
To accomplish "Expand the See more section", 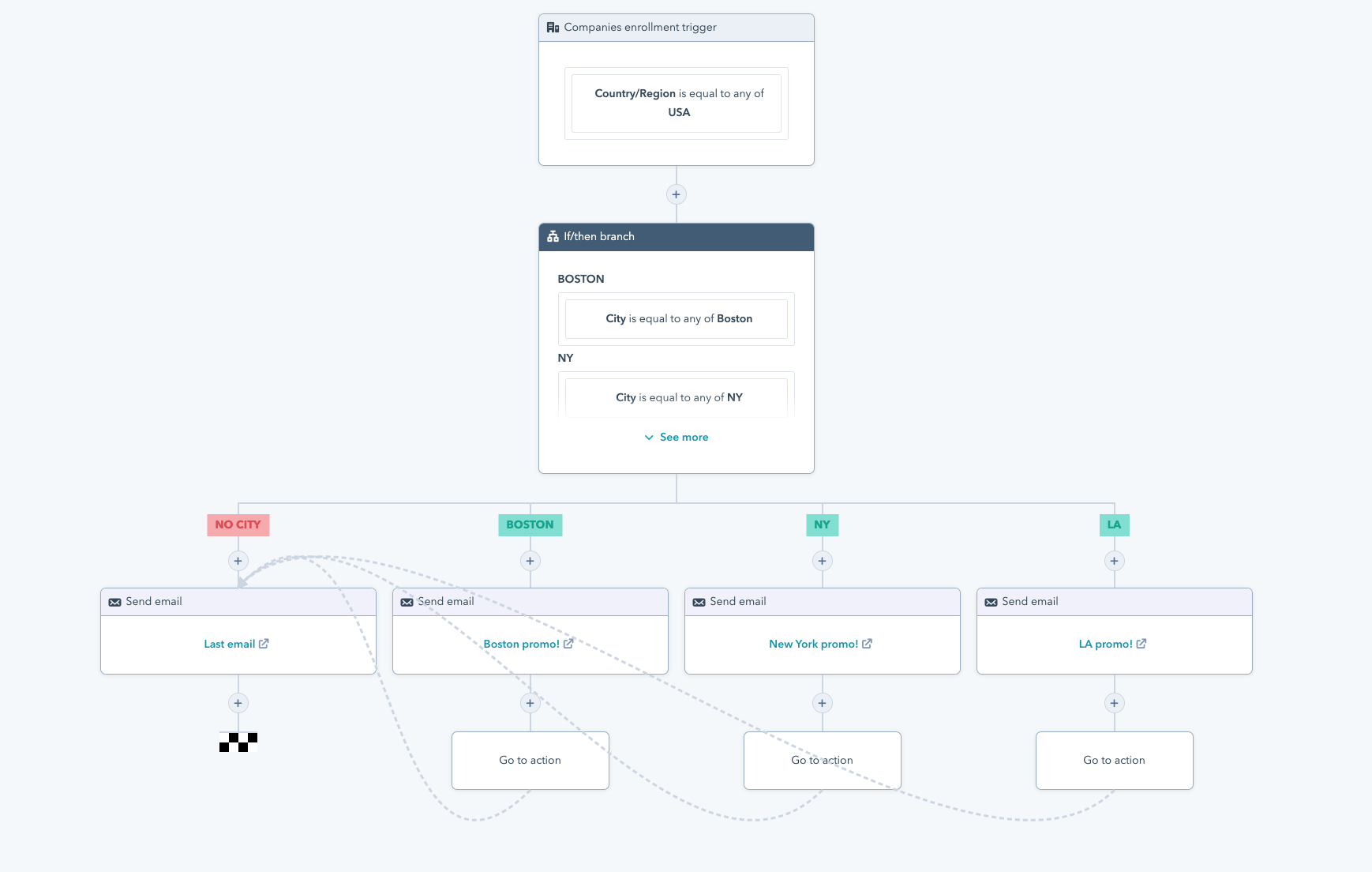I will 676,436.
